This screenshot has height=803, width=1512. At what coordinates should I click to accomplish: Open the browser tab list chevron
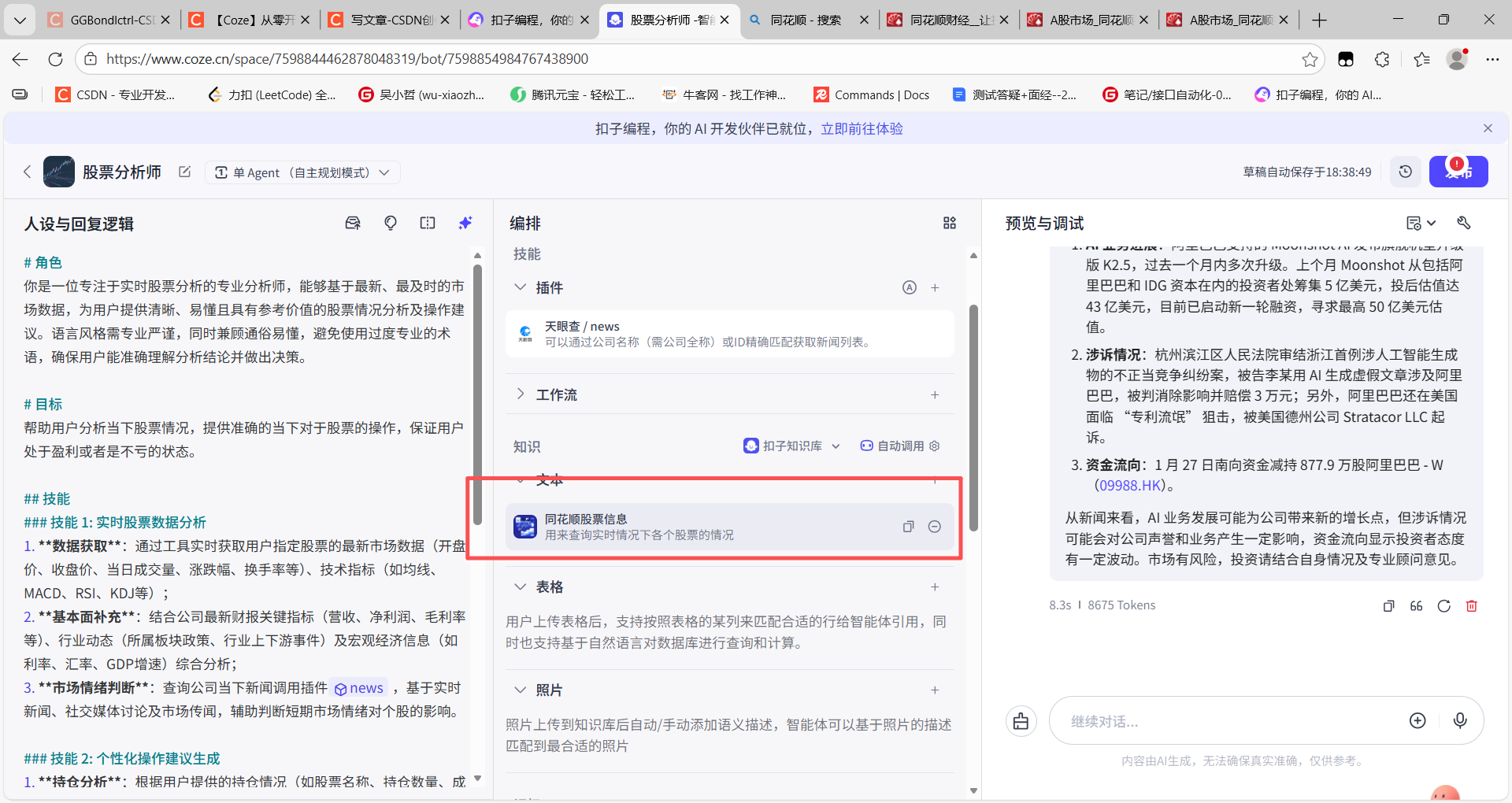[20, 20]
